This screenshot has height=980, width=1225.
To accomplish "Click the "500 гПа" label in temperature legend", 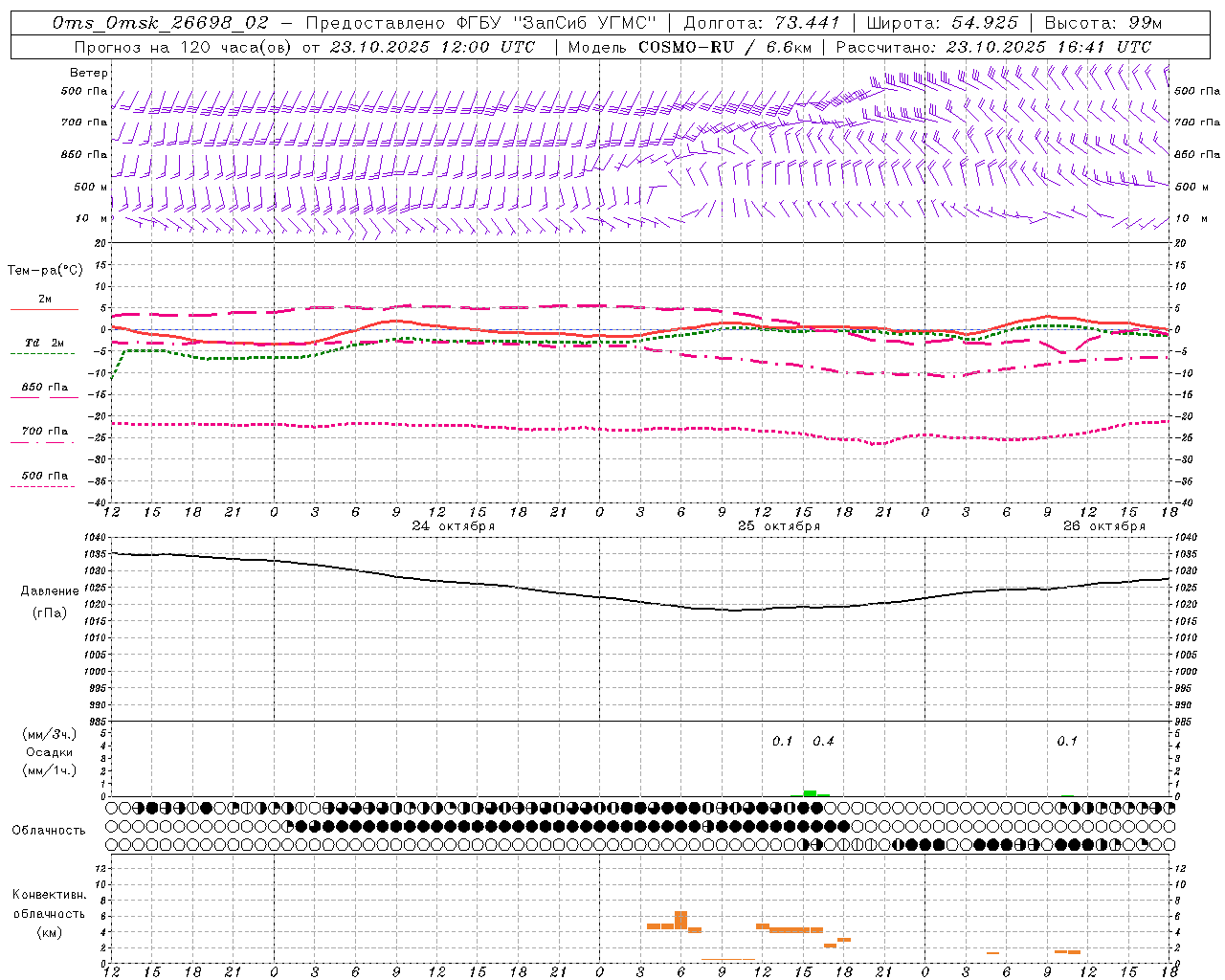I will tap(45, 475).
